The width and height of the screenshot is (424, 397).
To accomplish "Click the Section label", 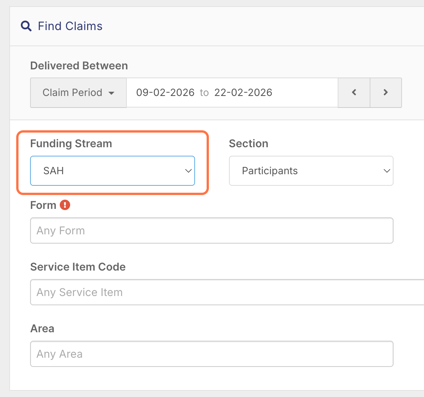I will tap(248, 143).
